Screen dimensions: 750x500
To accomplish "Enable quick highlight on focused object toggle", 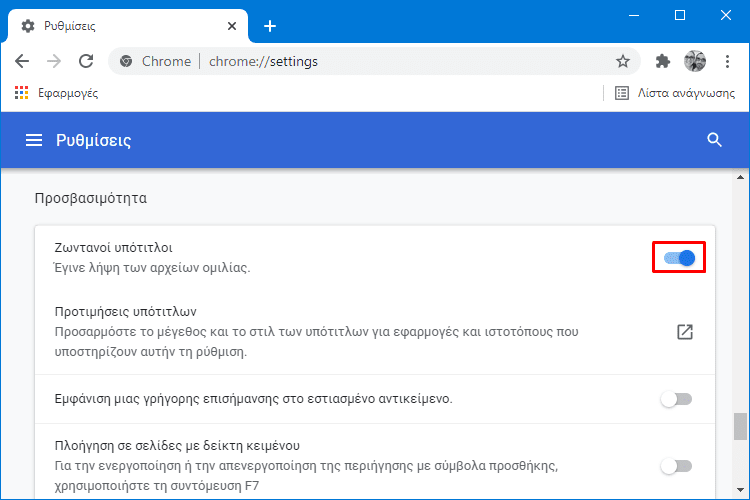I will pyautogui.click(x=676, y=399).
